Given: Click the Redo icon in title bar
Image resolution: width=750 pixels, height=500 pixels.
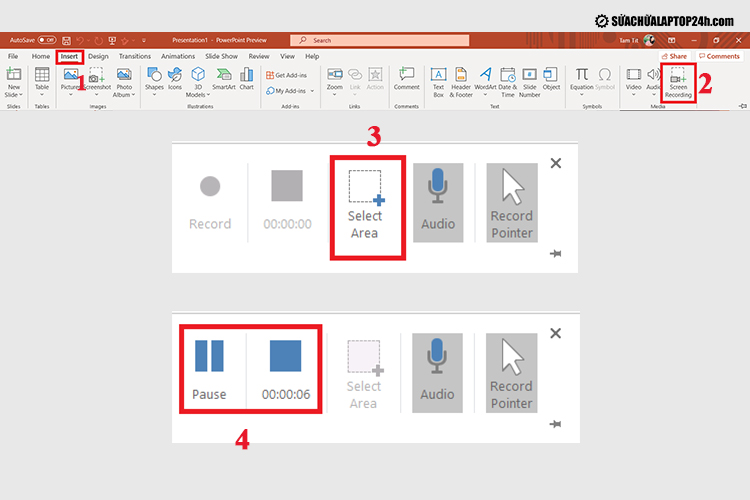Looking at the screenshot, I should point(98,40).
